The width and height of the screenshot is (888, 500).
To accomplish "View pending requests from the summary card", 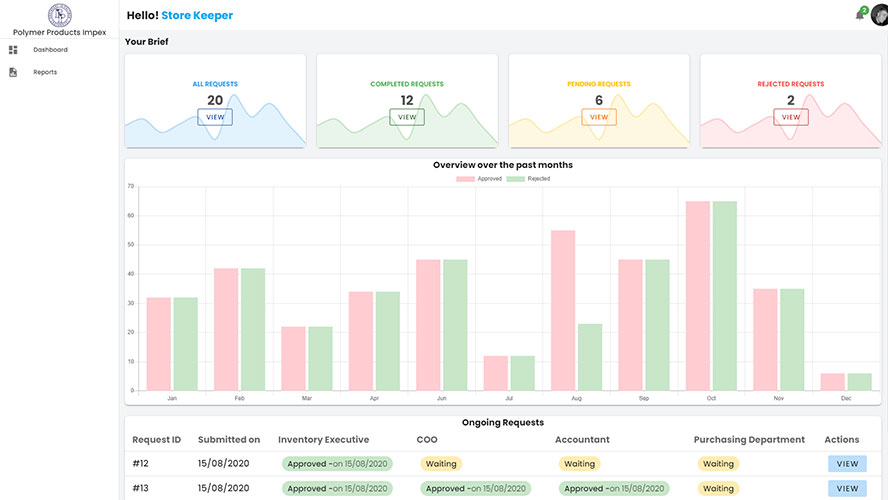I will pos(599,117).
